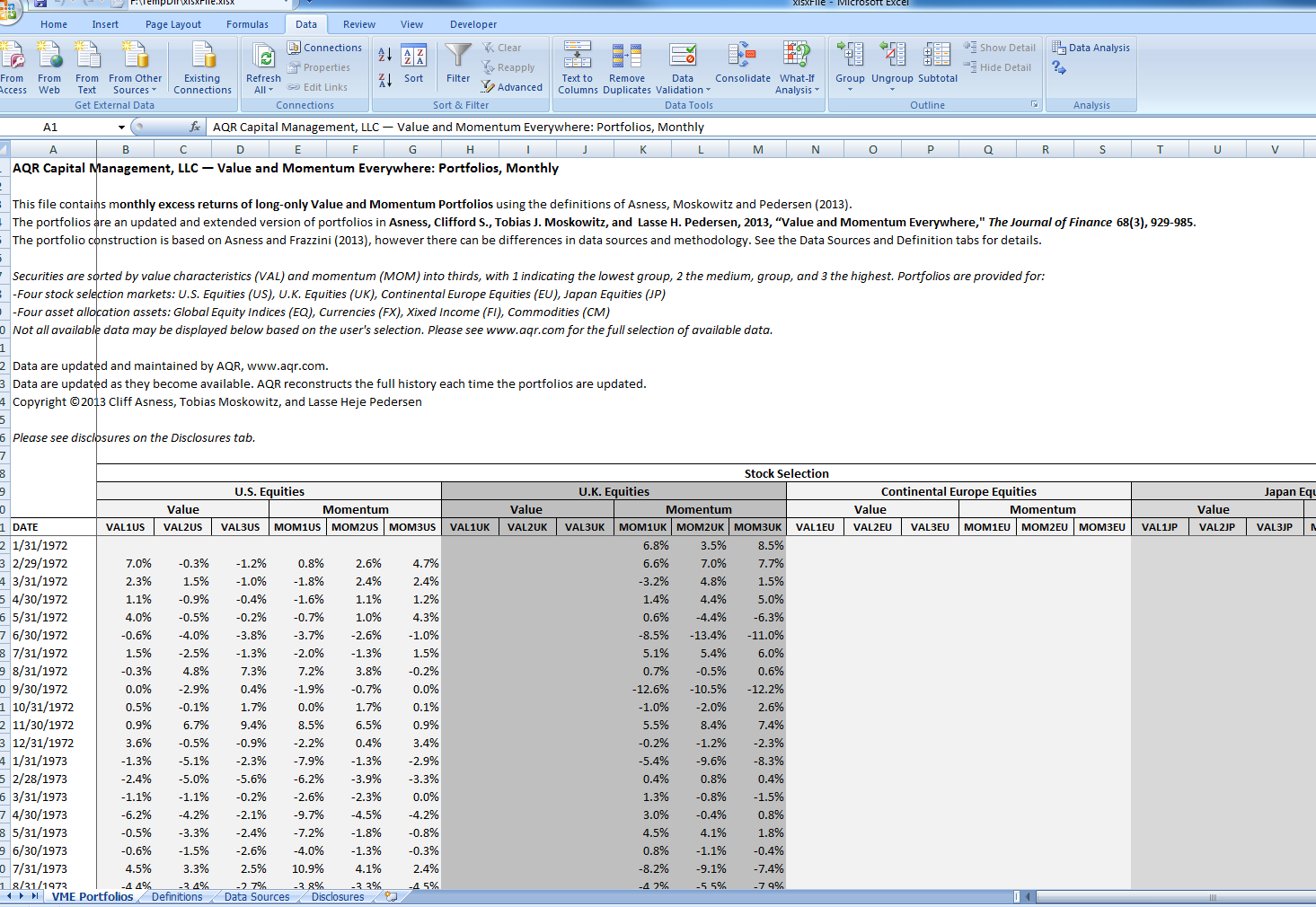Image resolution: width=1316 pixels, height=907 pixels.
Task: Select the Stock Selection header cell
Action: pos(787,473)
